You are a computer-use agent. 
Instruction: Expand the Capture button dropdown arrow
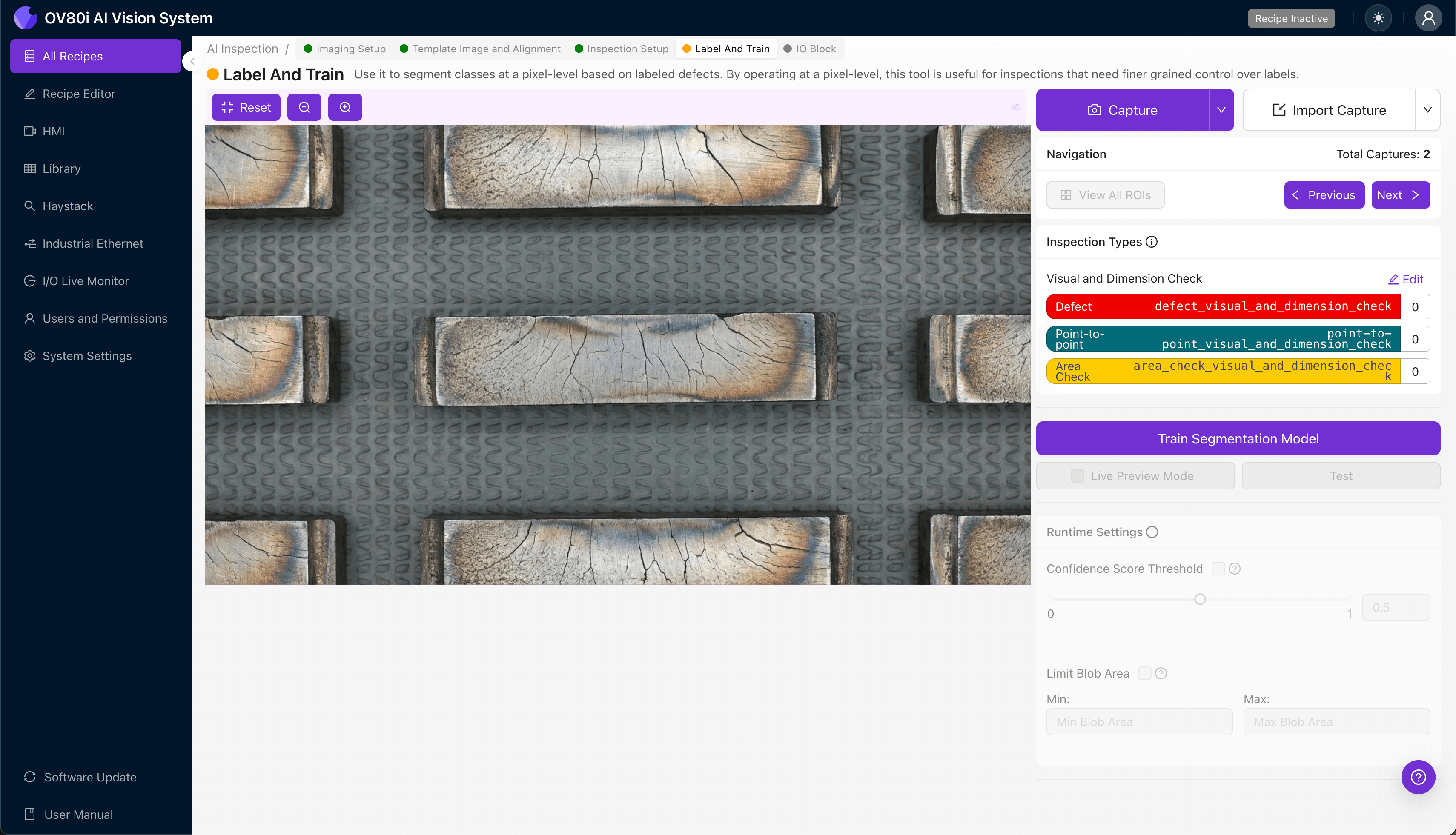[1221, 110]
